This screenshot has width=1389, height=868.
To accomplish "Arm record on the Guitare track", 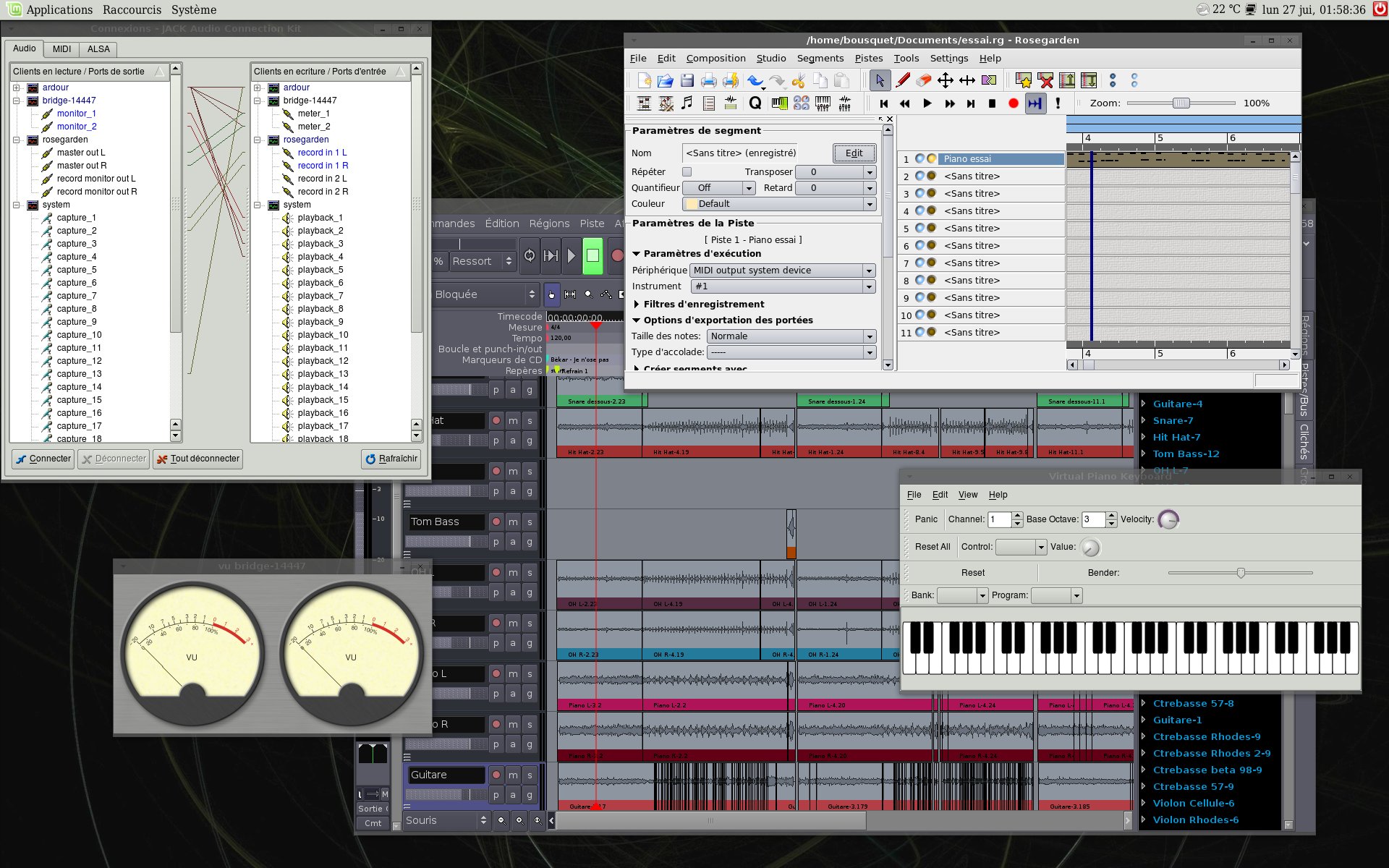I will point(496,775).
